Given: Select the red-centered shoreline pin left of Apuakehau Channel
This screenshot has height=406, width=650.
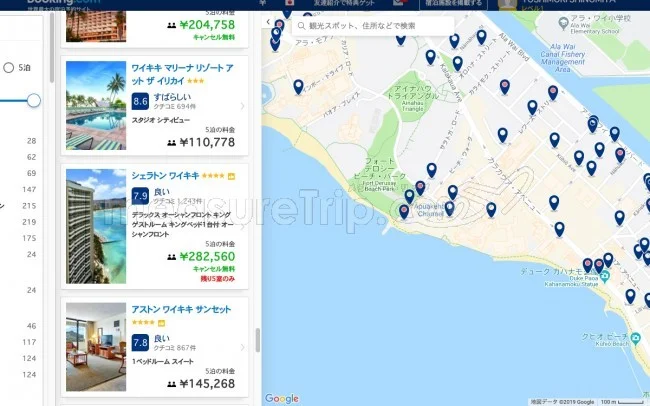Looking at the screenshot, I should click(404, 212).
